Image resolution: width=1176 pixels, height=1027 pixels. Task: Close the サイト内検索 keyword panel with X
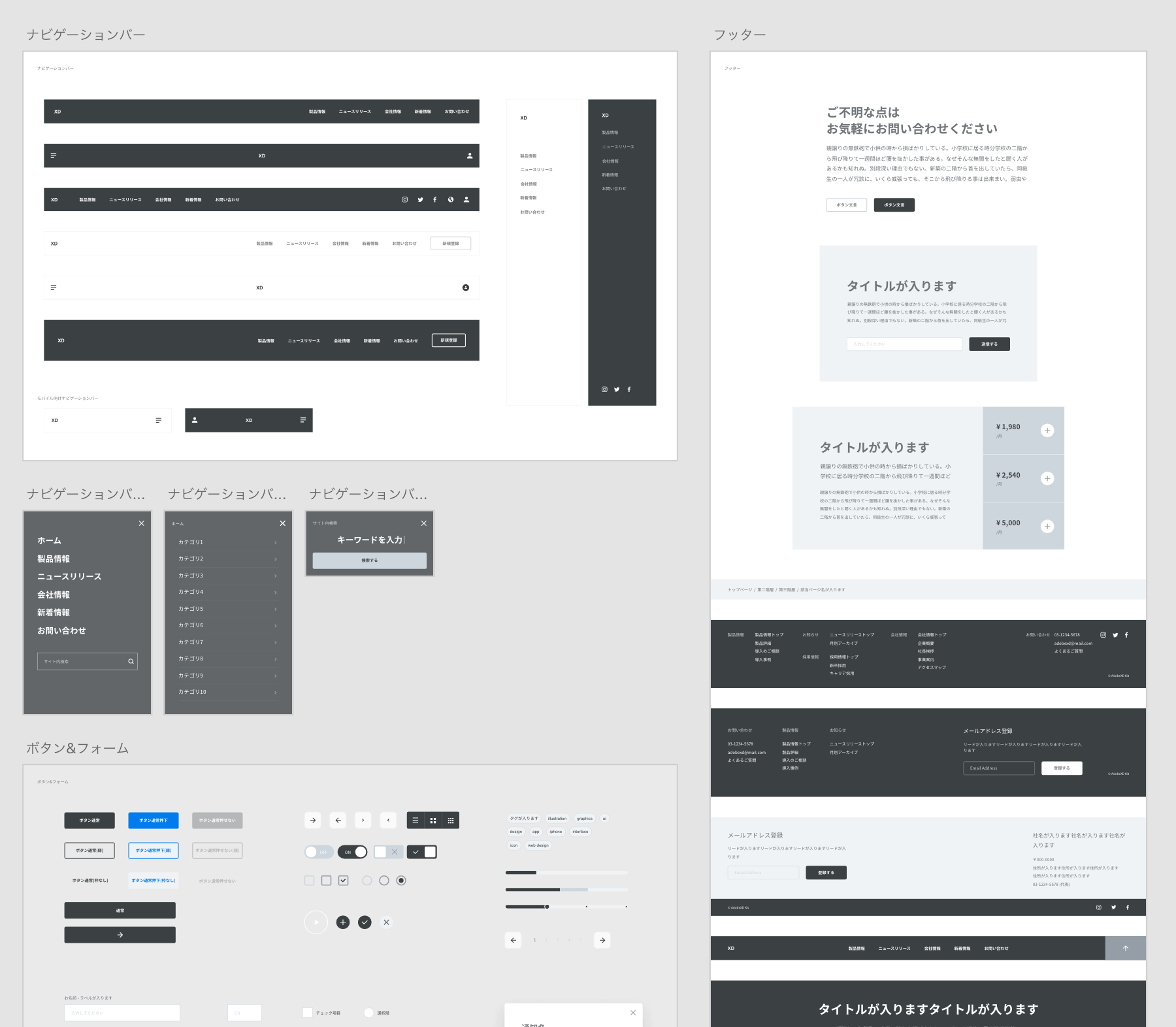pyautogui.click(x=423, y=523)
